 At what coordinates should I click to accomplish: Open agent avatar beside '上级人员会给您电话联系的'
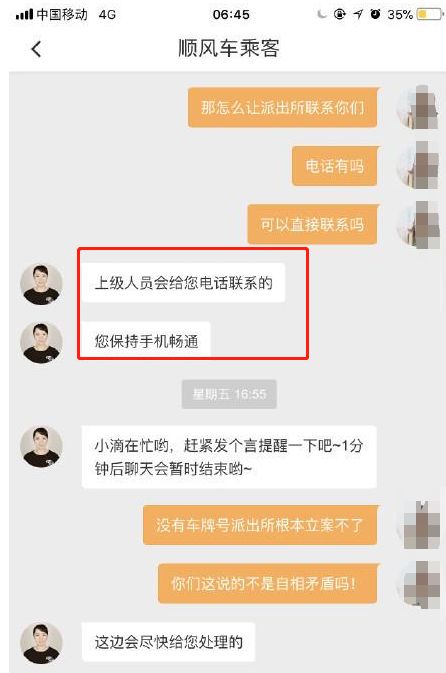coord(41,284)
